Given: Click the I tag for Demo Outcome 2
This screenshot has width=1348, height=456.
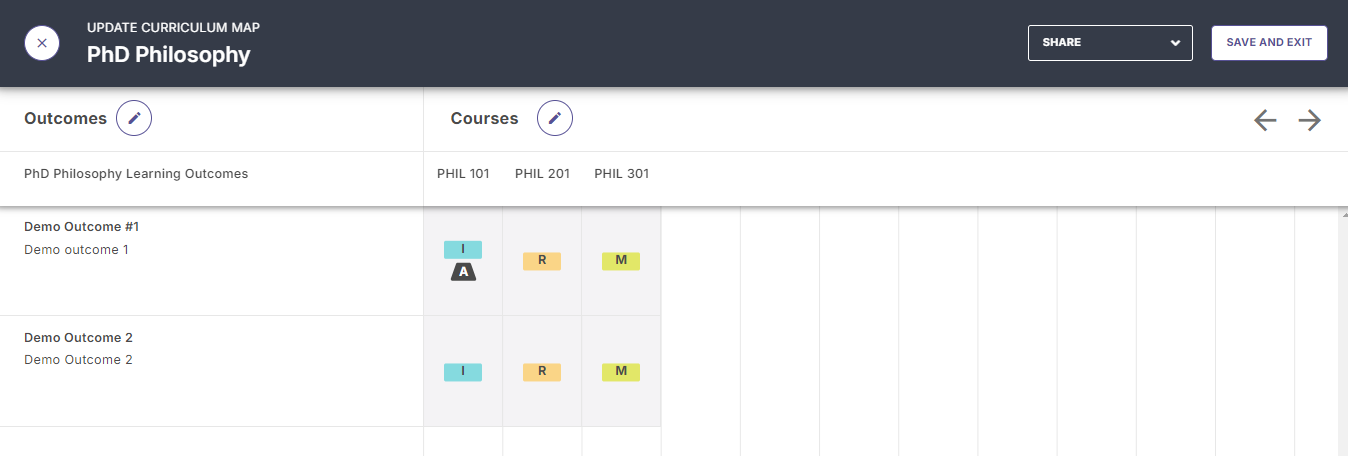Looking at the screenshot, I should click(463, 372).
